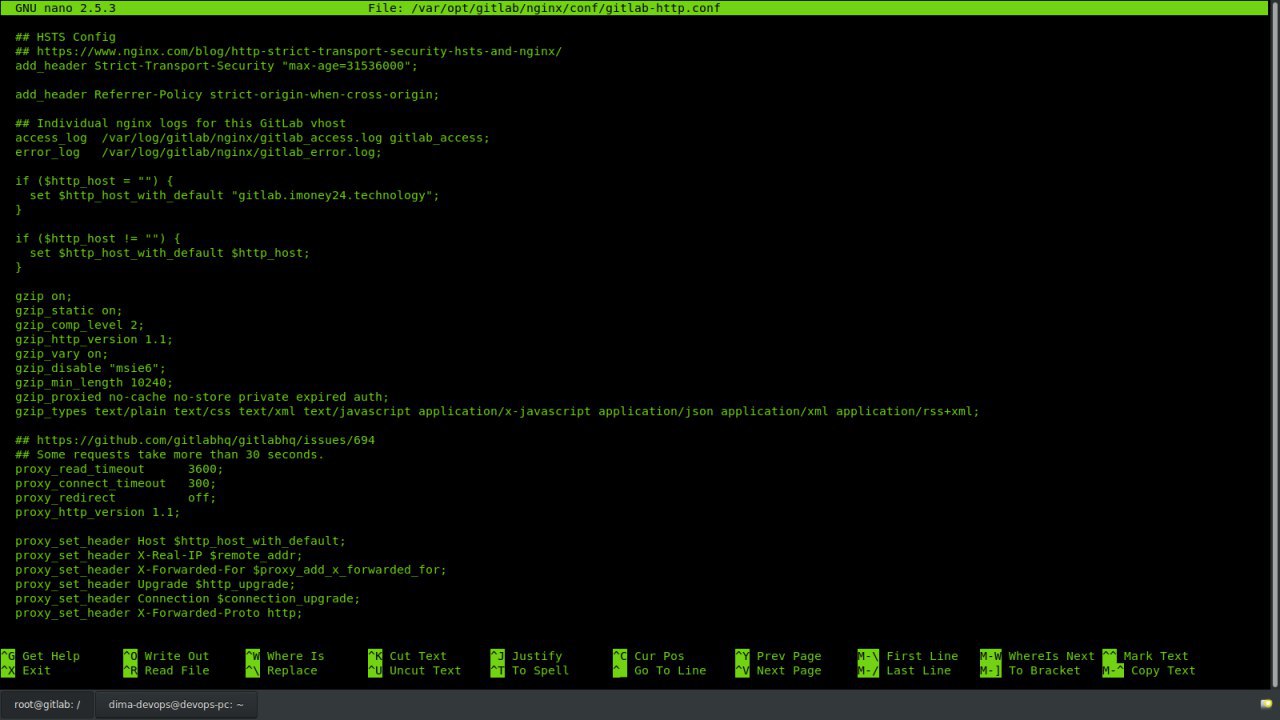Click the 'proxy_http_version 1.1;' line
The height and width of the screenshot is (720, 1280).
click(x=98, y=512)
